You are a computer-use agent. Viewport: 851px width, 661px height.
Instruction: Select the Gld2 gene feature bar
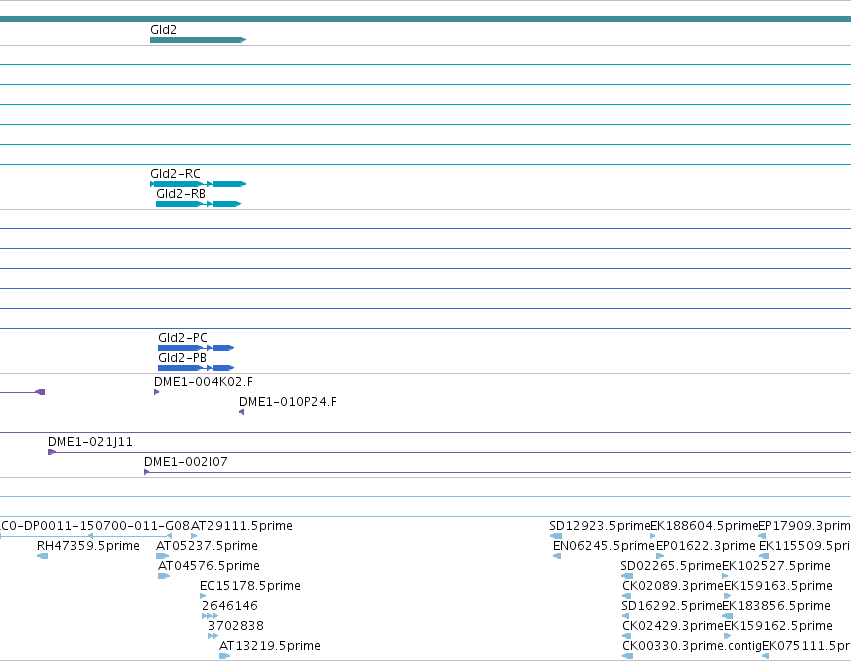point(198,40)
